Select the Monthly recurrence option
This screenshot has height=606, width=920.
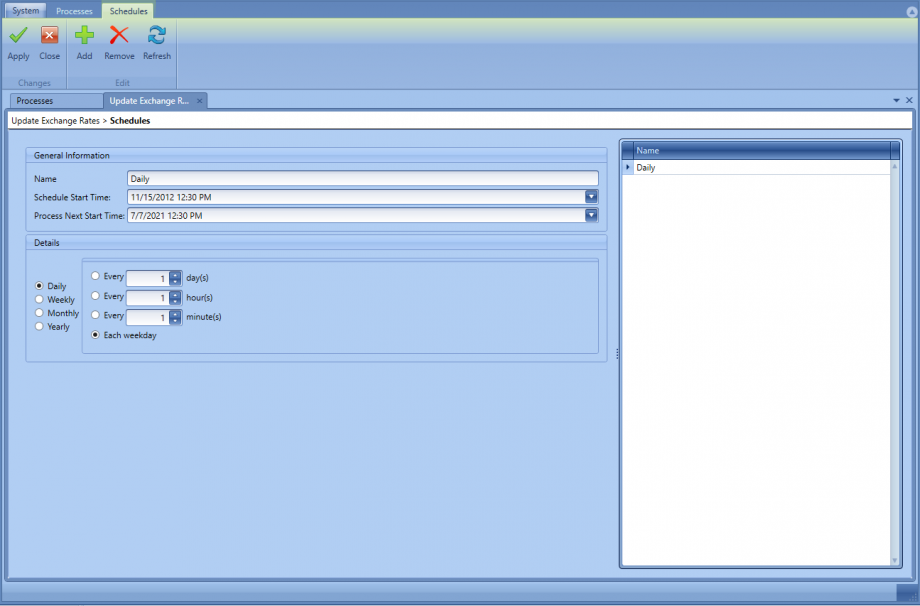(38, 312)
